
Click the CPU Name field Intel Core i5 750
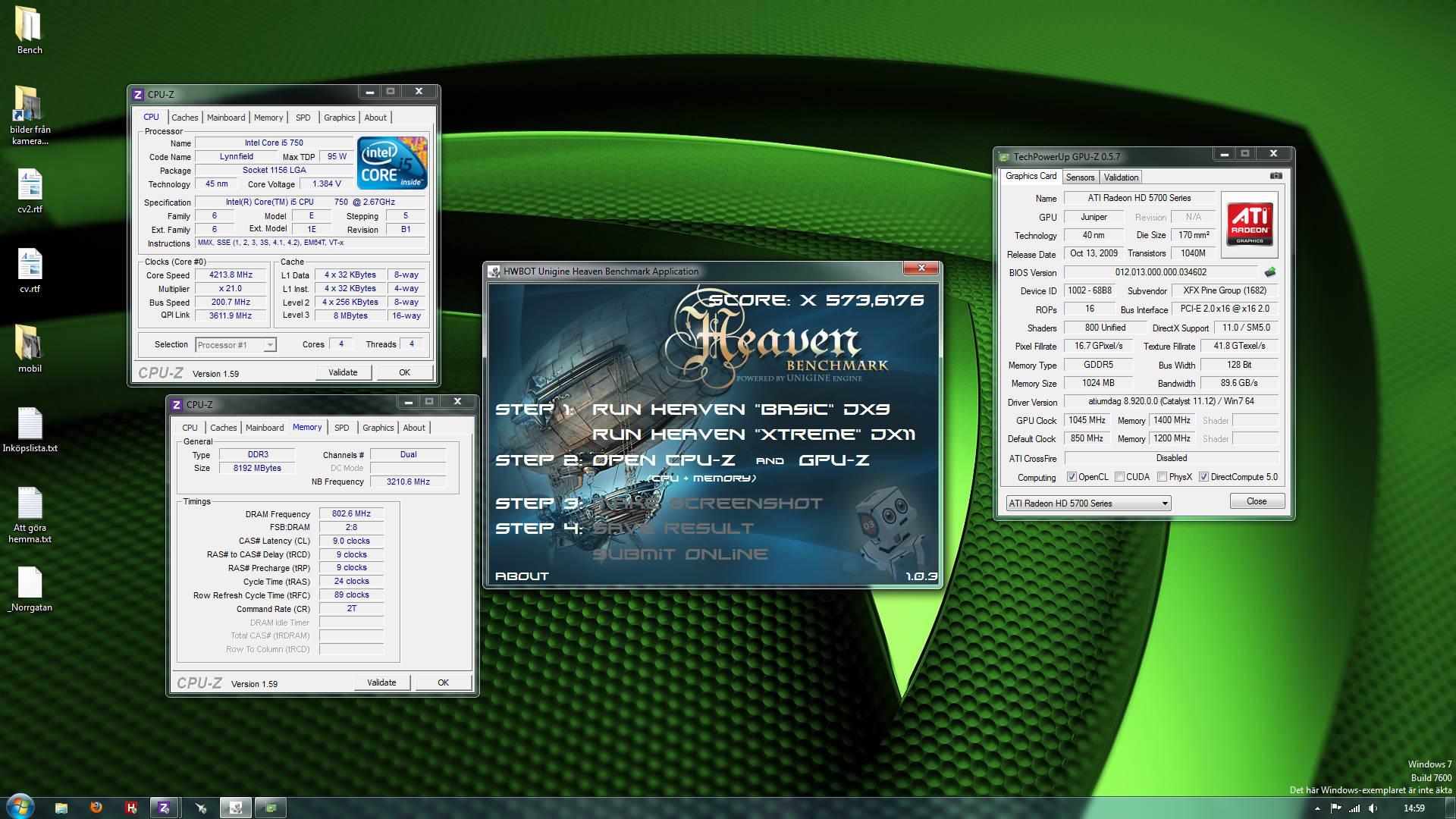(274, 143)
